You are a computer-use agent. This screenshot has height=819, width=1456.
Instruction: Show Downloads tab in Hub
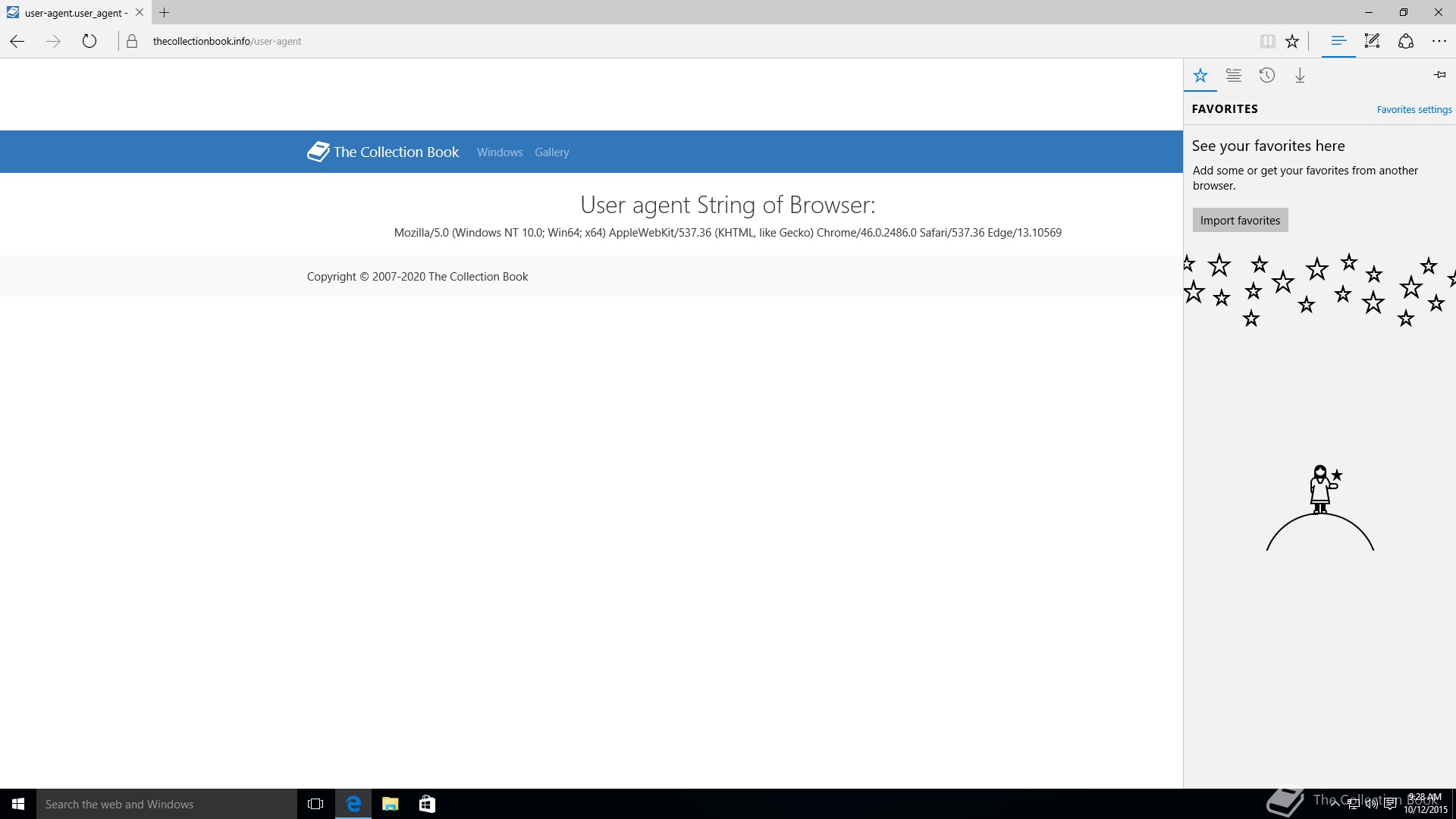(1300, 75)
